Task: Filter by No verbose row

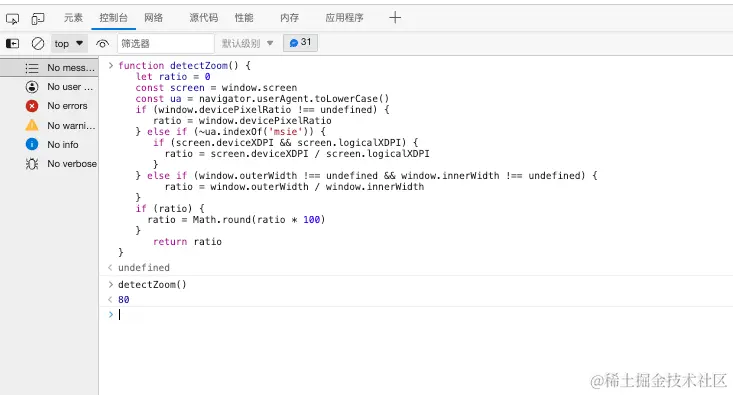Action: pyautogui.click(x=49, y=164)
